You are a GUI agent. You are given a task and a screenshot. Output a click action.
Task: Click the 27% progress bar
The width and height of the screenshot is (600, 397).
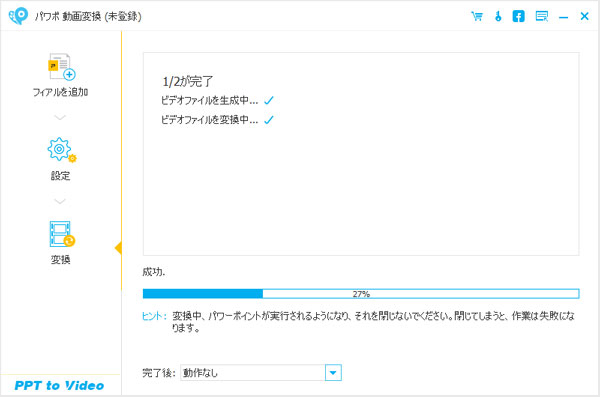click(361, 294)
